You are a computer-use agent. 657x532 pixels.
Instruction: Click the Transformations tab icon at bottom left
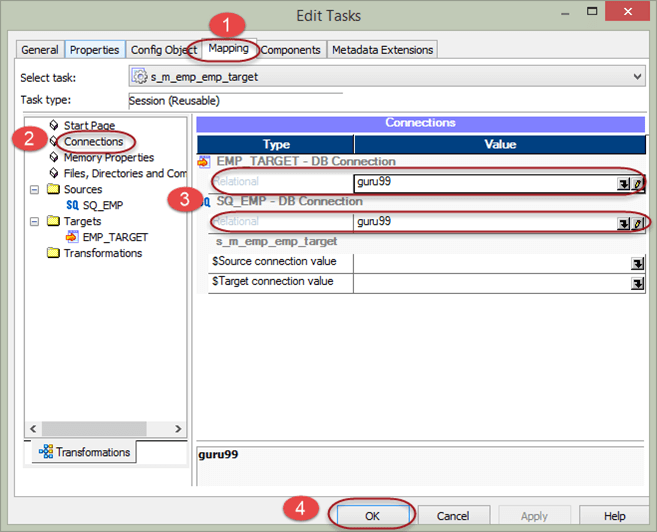pos(46,452)
